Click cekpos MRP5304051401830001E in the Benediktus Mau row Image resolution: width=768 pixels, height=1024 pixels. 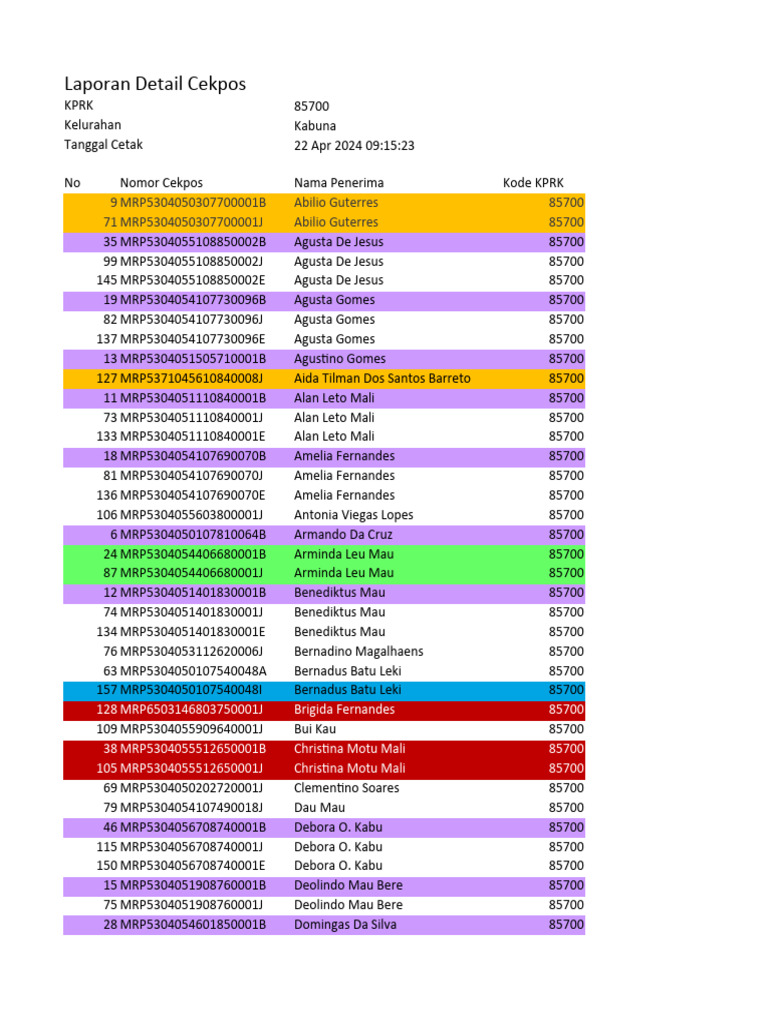pyautogui.click(x=193, y=632)
